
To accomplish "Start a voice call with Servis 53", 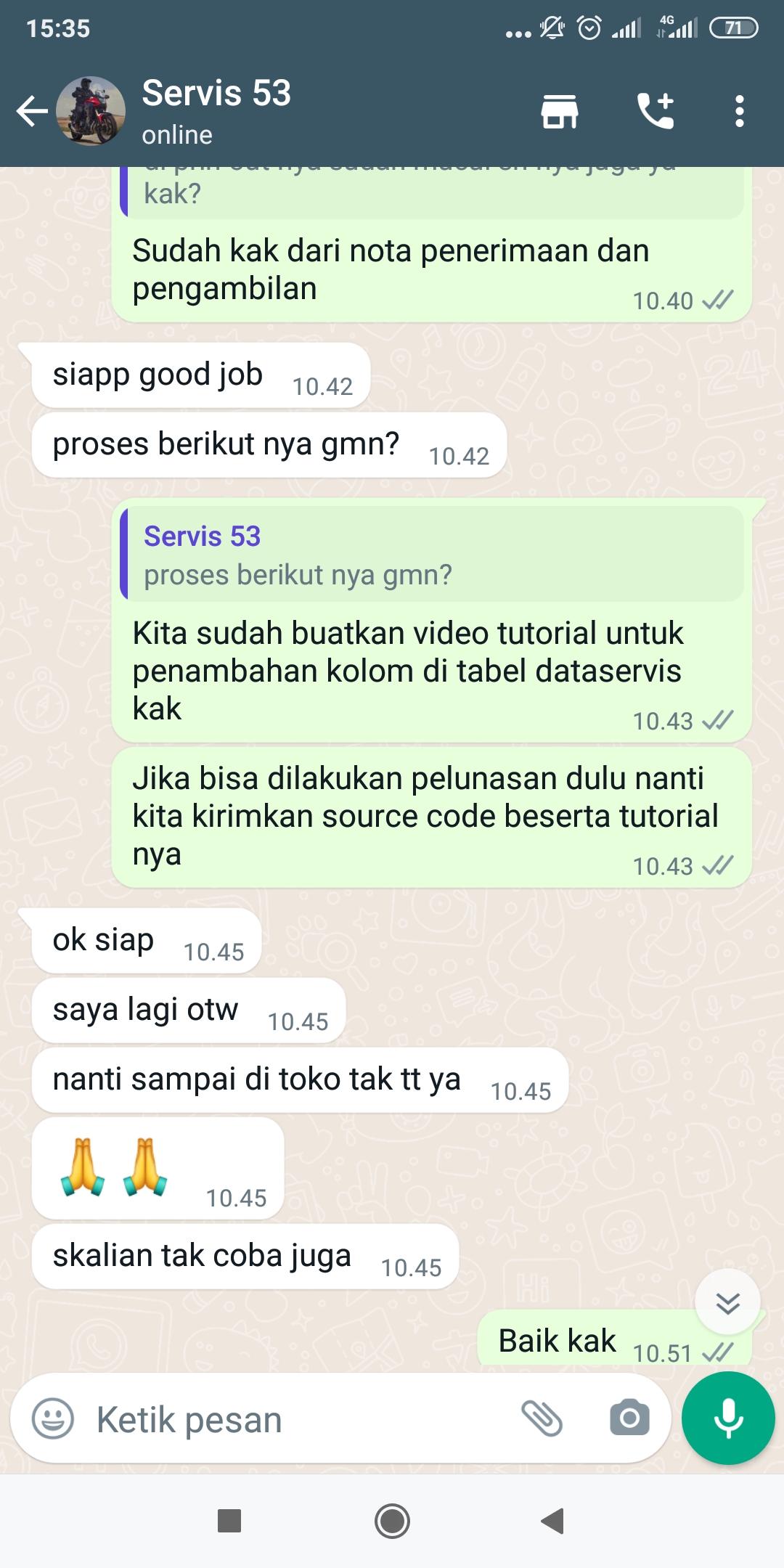I will (656, 111).
